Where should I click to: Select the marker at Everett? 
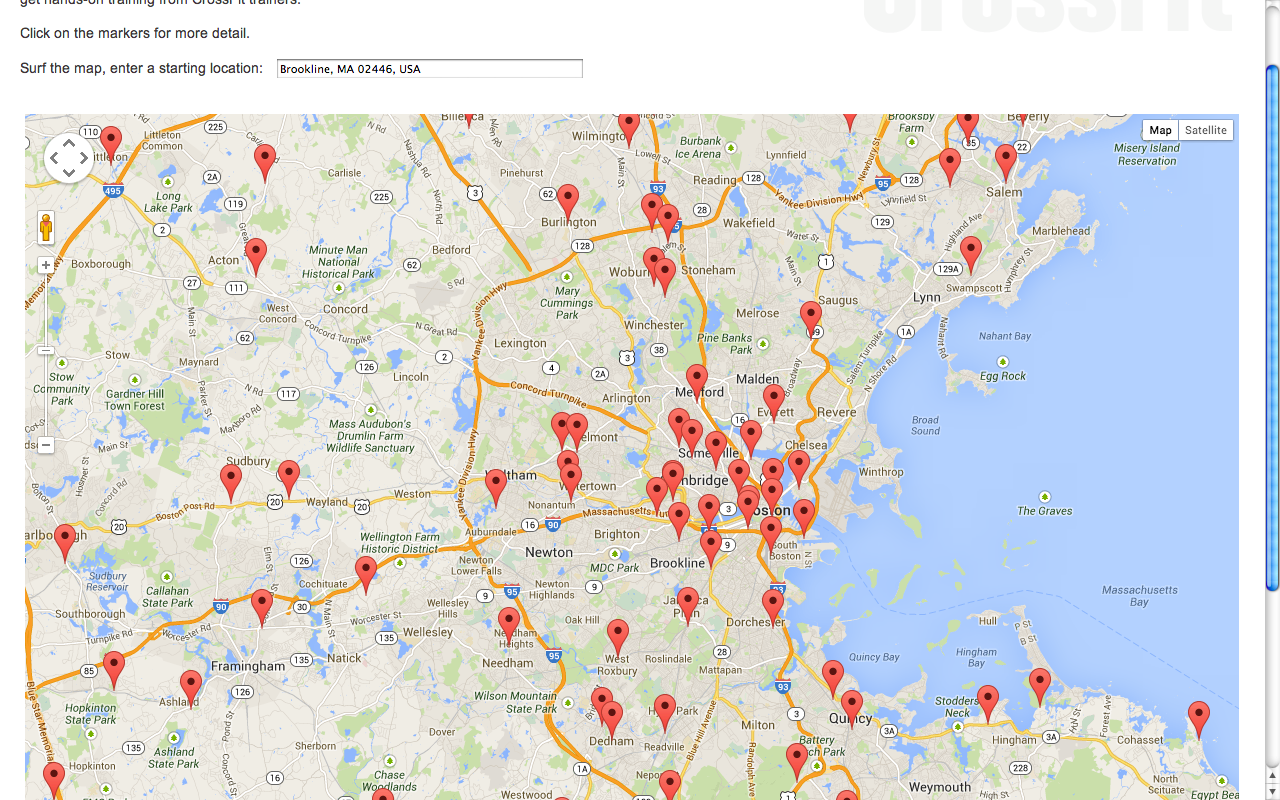click(x=773, y=404)
